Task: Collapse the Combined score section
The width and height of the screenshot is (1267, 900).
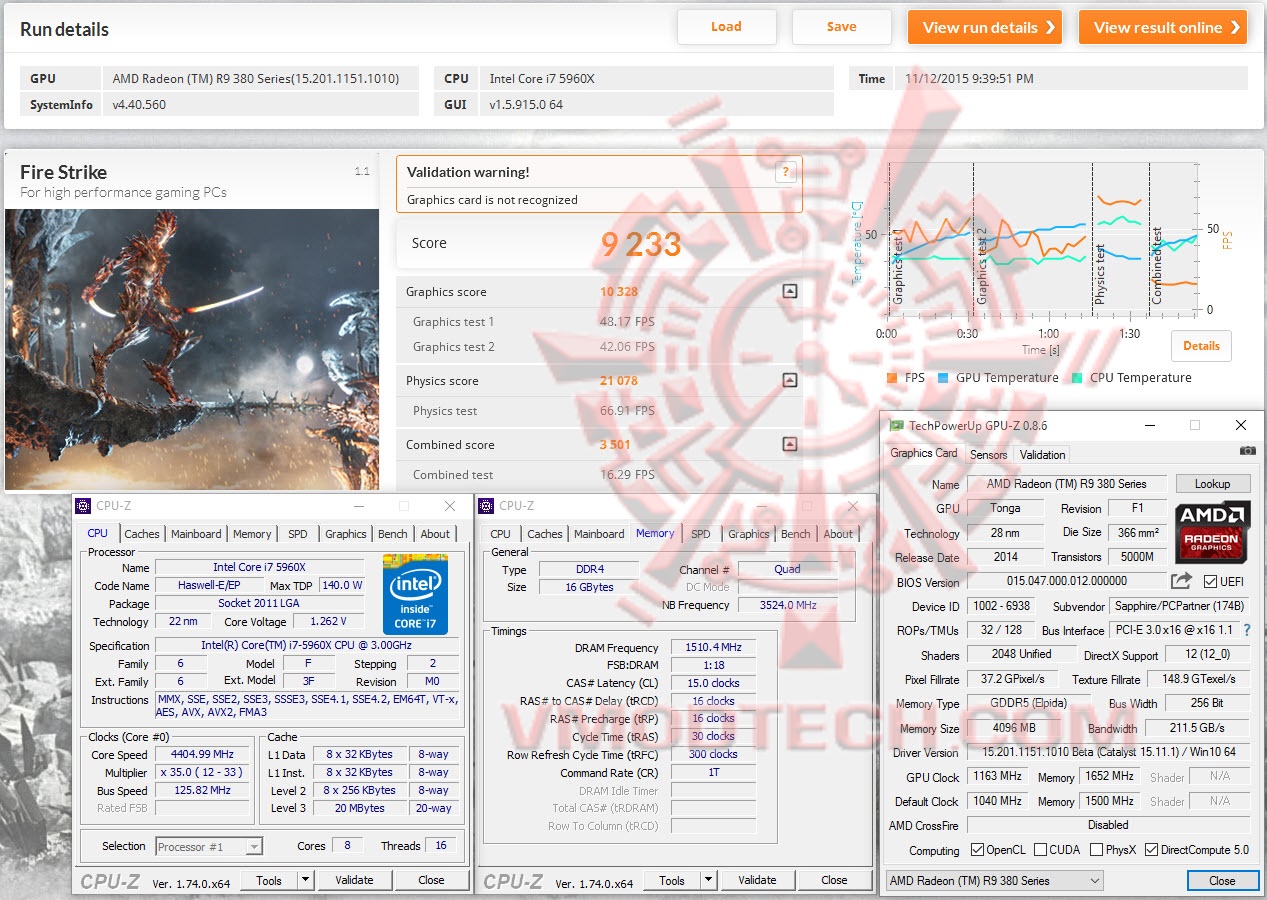Action: coord(790,445)
